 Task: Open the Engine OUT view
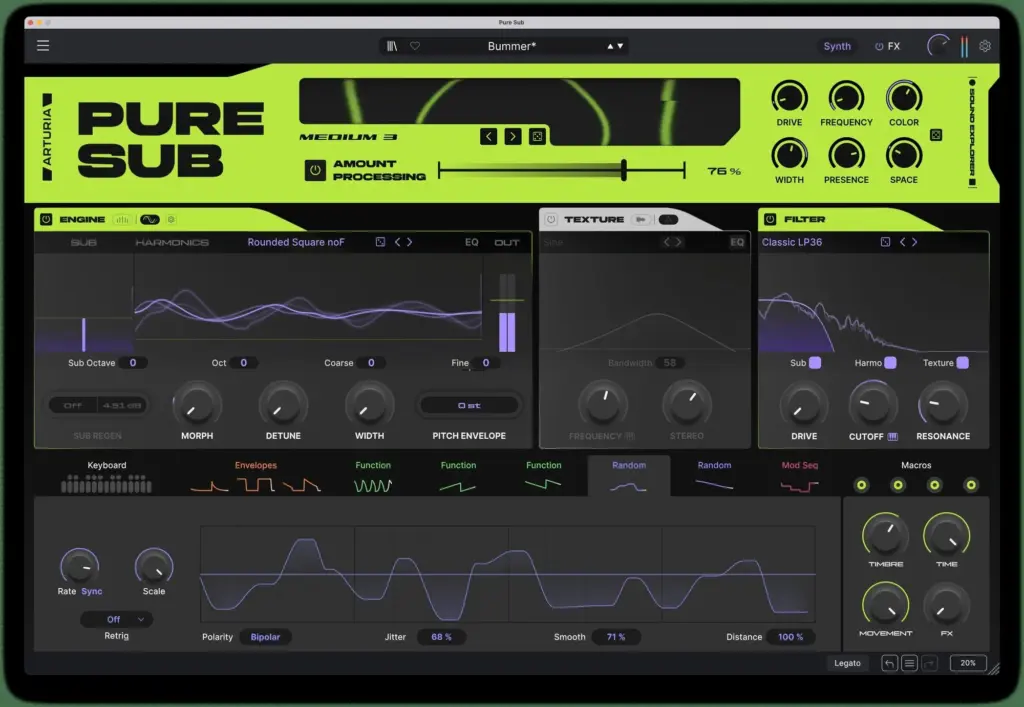(506, 242)
